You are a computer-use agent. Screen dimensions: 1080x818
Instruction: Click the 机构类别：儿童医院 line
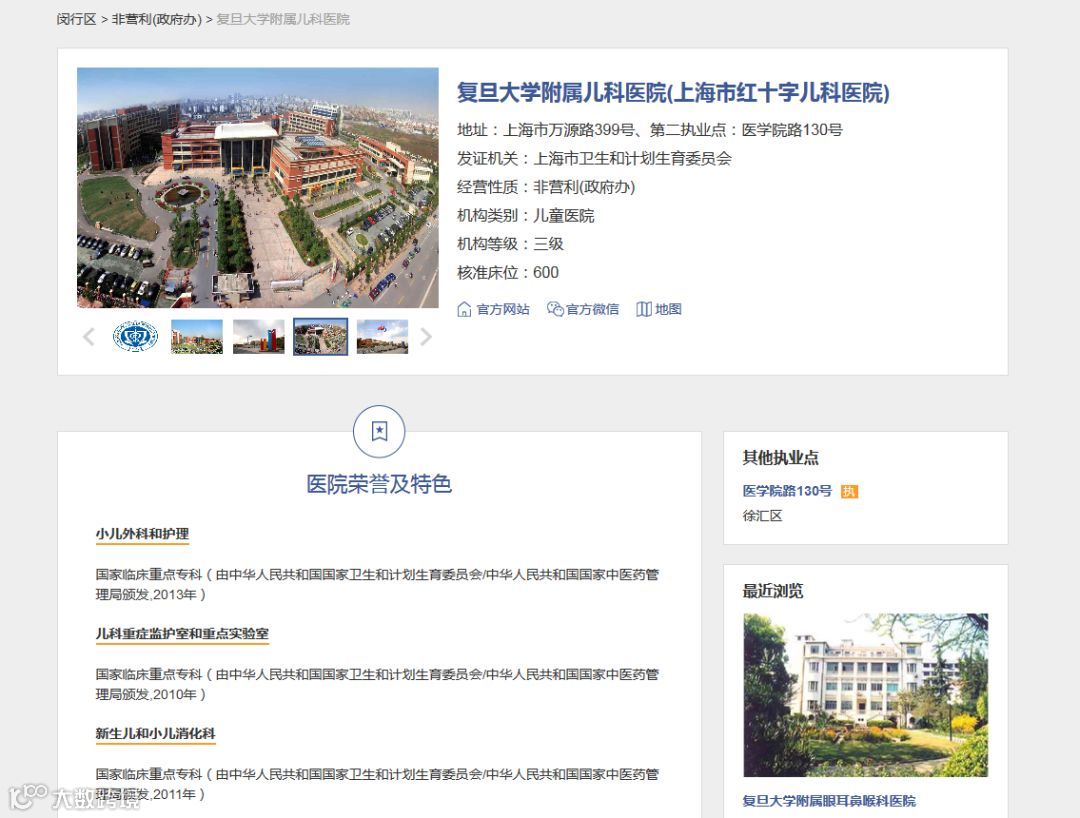pyautogui.click(x=526, y=216)
